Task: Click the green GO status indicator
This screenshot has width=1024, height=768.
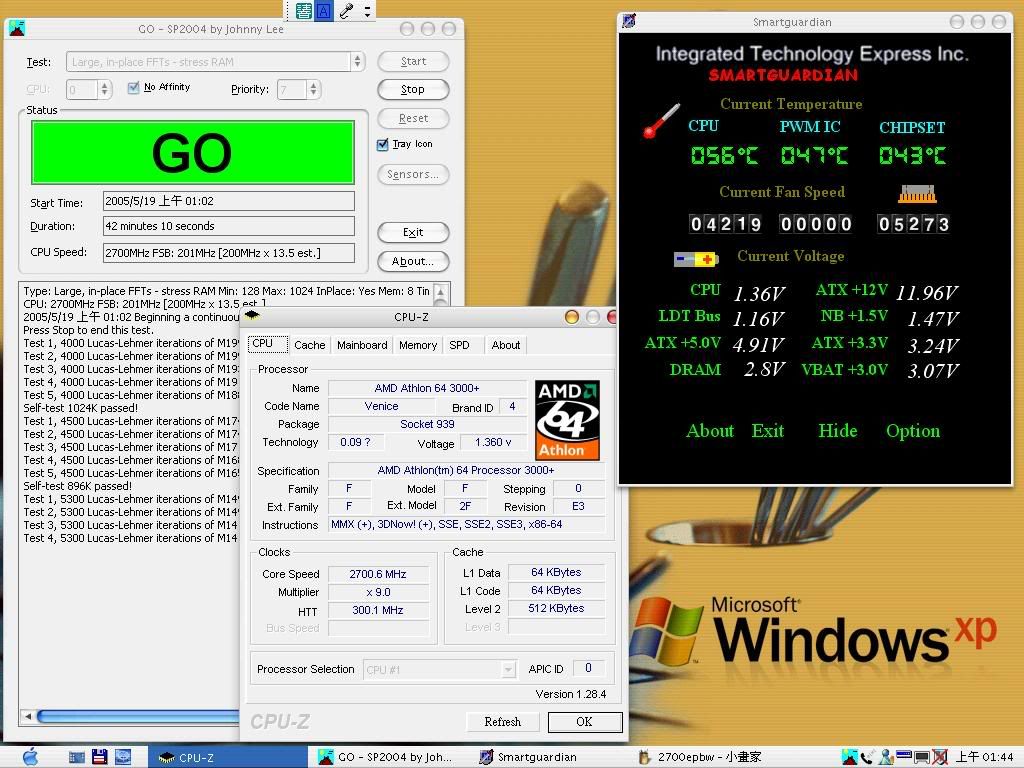Action: point(193,152)
